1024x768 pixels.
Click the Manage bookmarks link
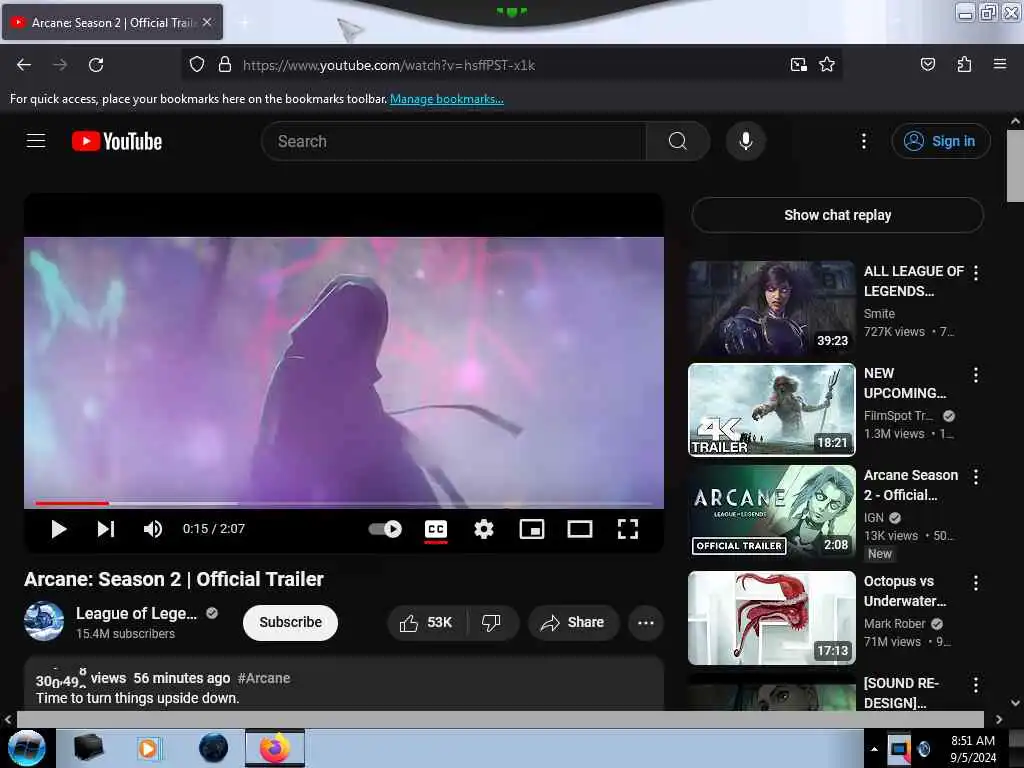[x=447, y=99]
